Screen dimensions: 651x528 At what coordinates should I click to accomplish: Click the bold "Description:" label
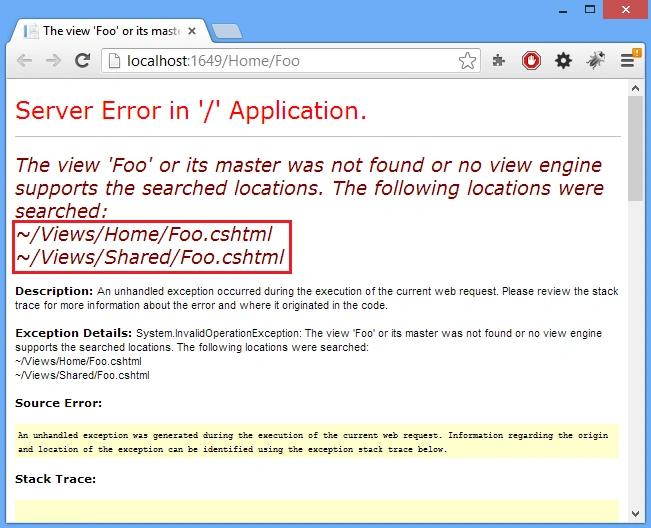pos(54,291)
